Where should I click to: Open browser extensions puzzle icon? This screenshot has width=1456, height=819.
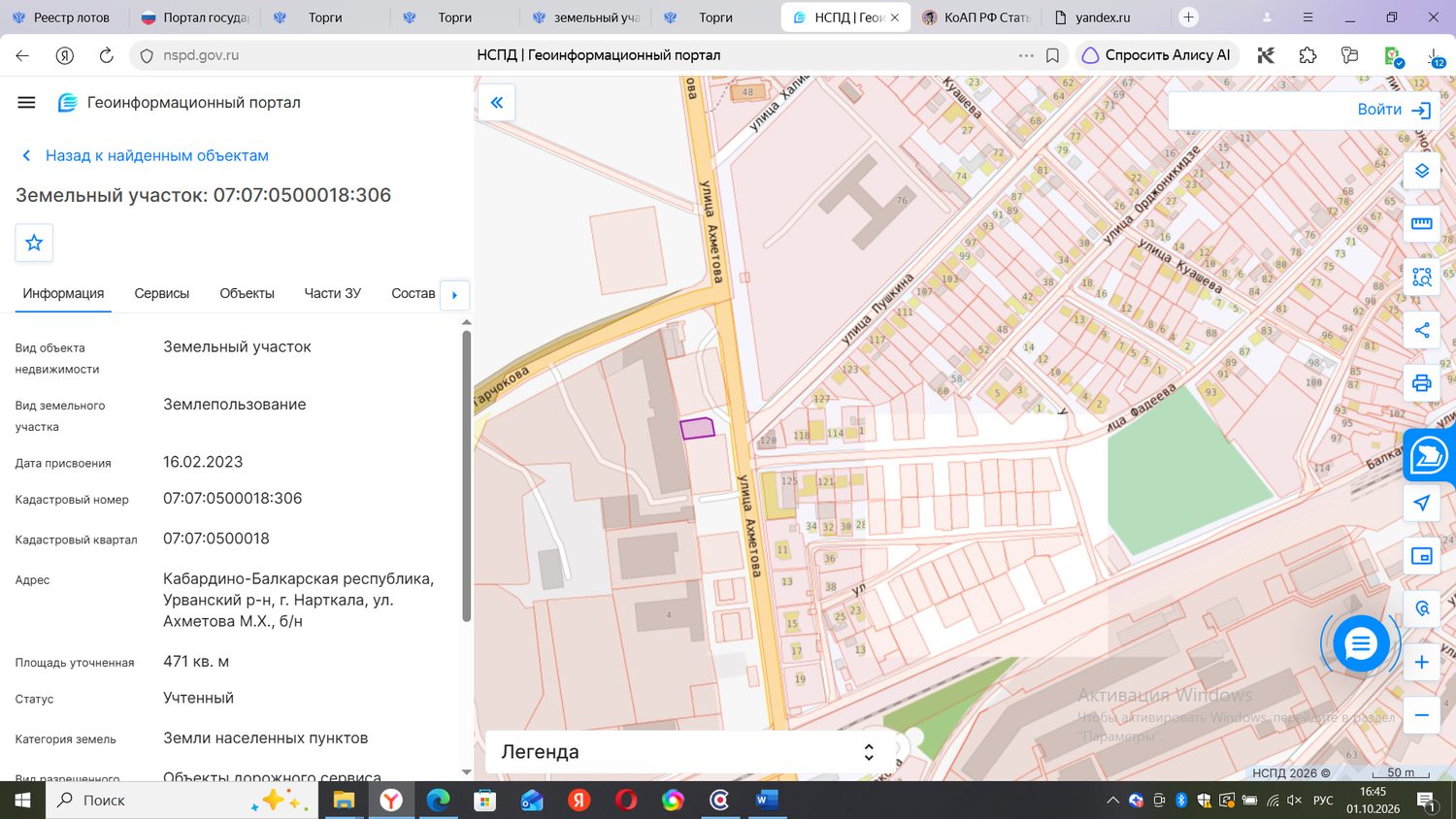click(1307, 55)
